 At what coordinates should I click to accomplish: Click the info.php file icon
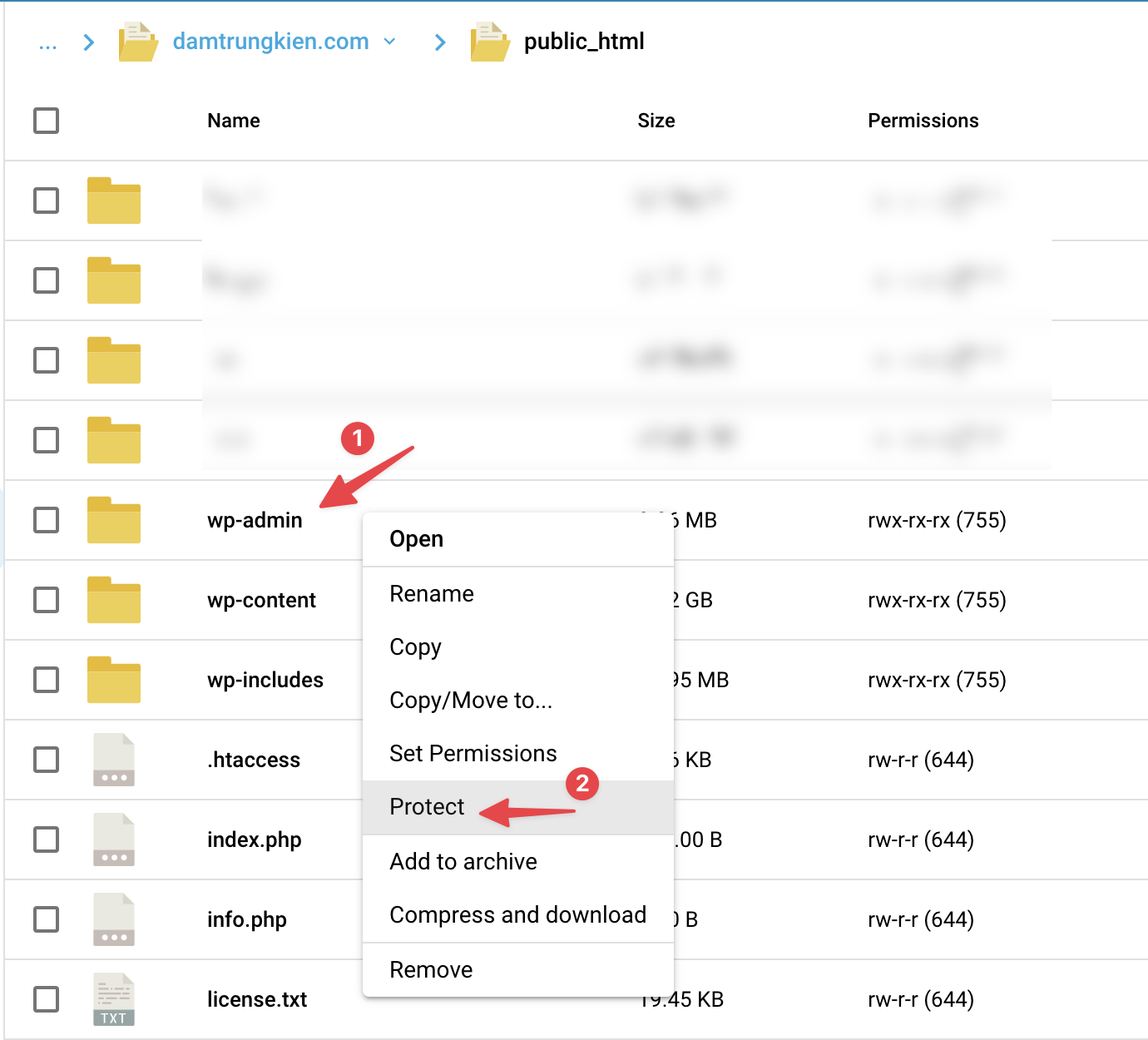click(114, 919)
